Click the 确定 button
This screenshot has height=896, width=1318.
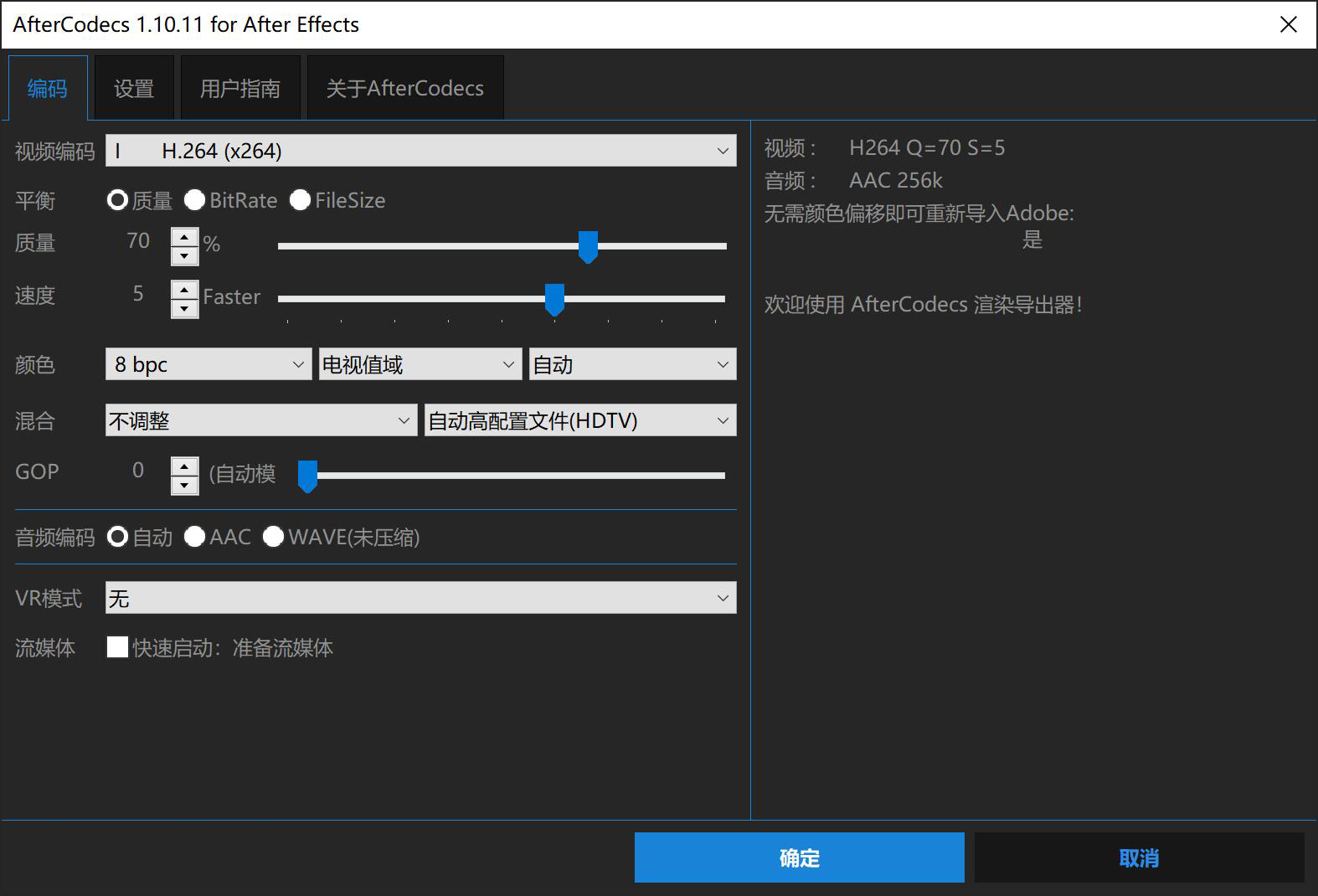799,857
